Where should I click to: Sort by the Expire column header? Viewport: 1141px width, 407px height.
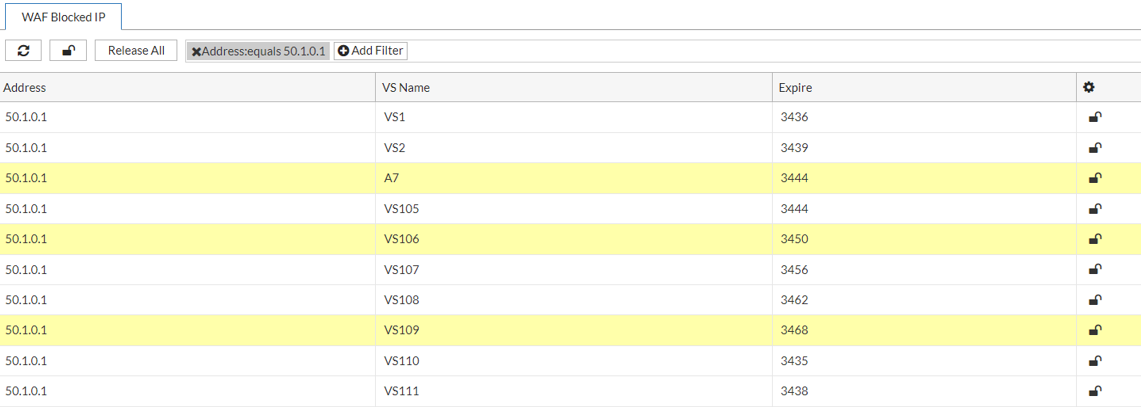[795, 87]
